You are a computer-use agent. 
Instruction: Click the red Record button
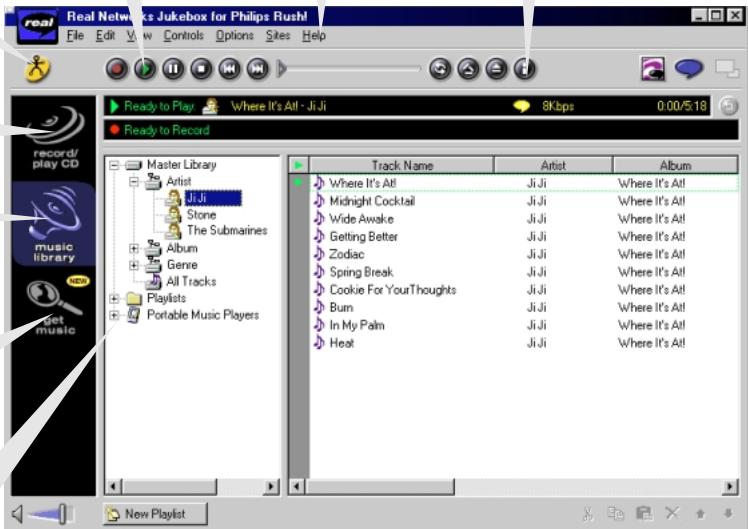[x=117, y=69]
